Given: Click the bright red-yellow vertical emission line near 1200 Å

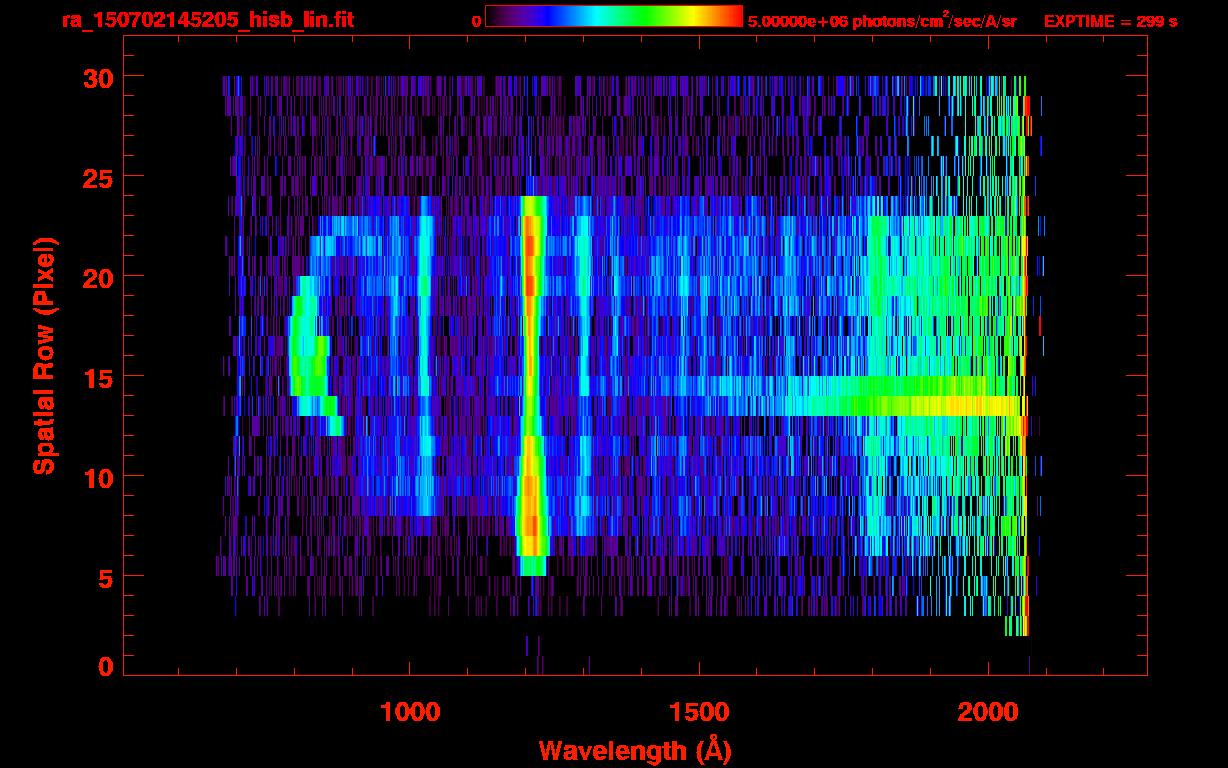Looking at the screenshot, I should click(531, 380).
